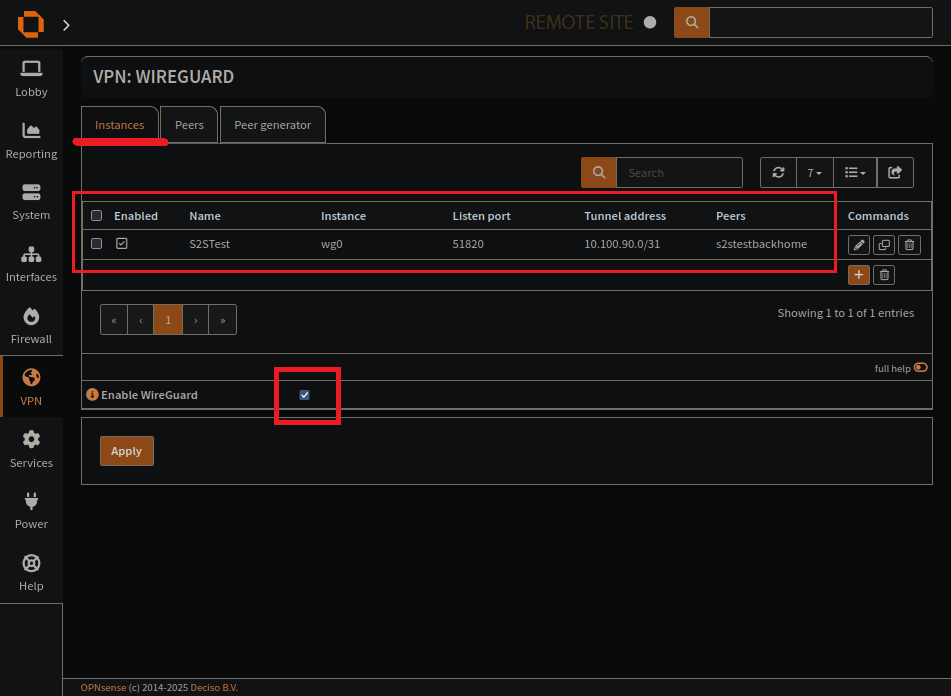
Task: Add a new WireGuard instance
Action: [x=859, y=275]
